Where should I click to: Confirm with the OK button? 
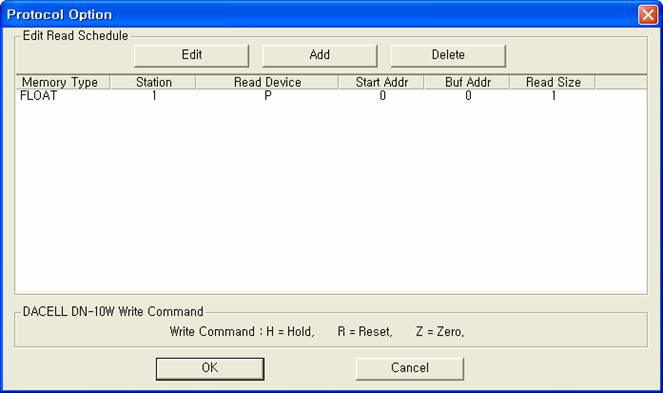pyautogui.click(x=210, y=368)
